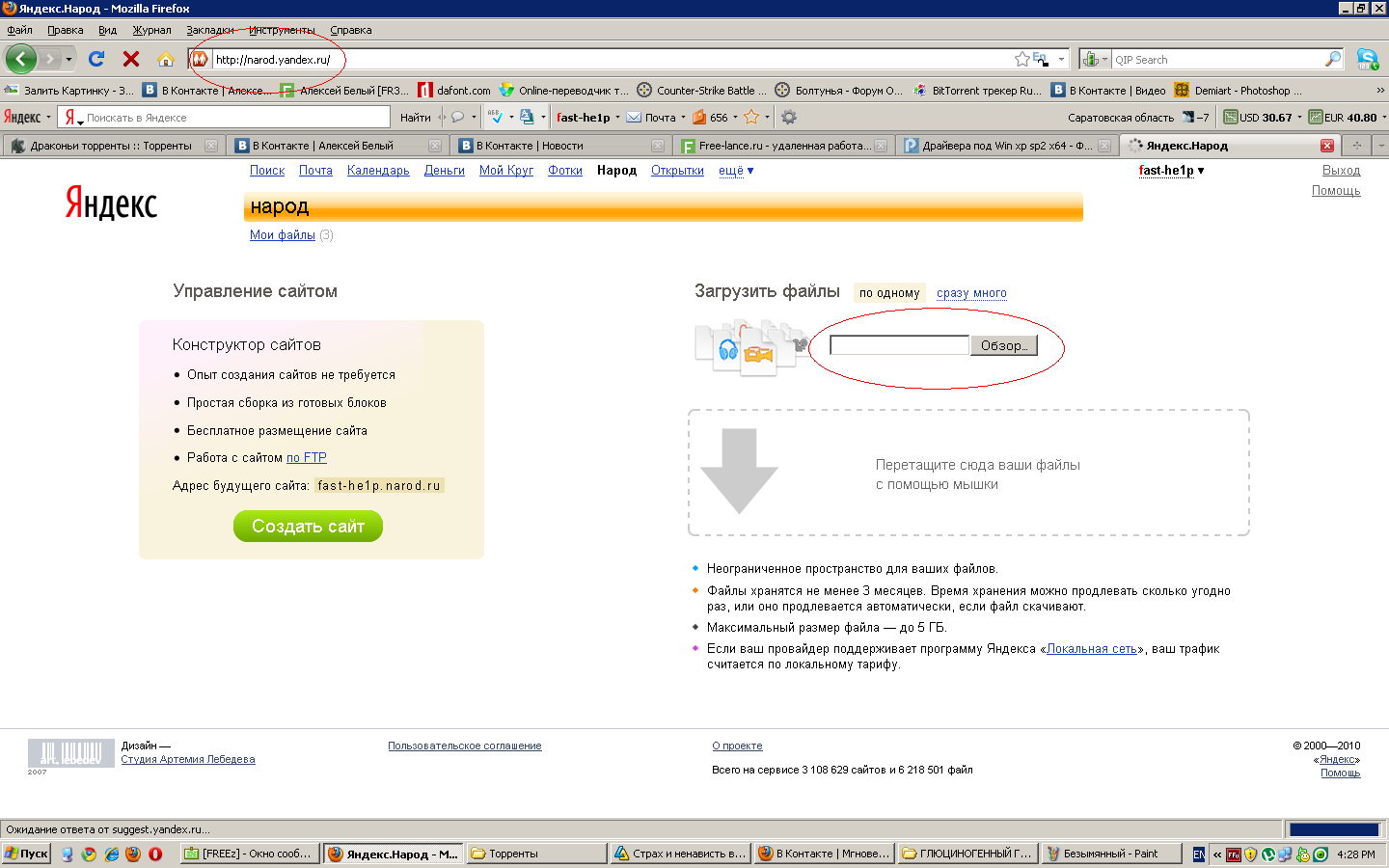Image resolution: width=1389 pixels, height=868 pixels.
Task: Open the USD 30.67 exchange rate
Action: 1258,117
